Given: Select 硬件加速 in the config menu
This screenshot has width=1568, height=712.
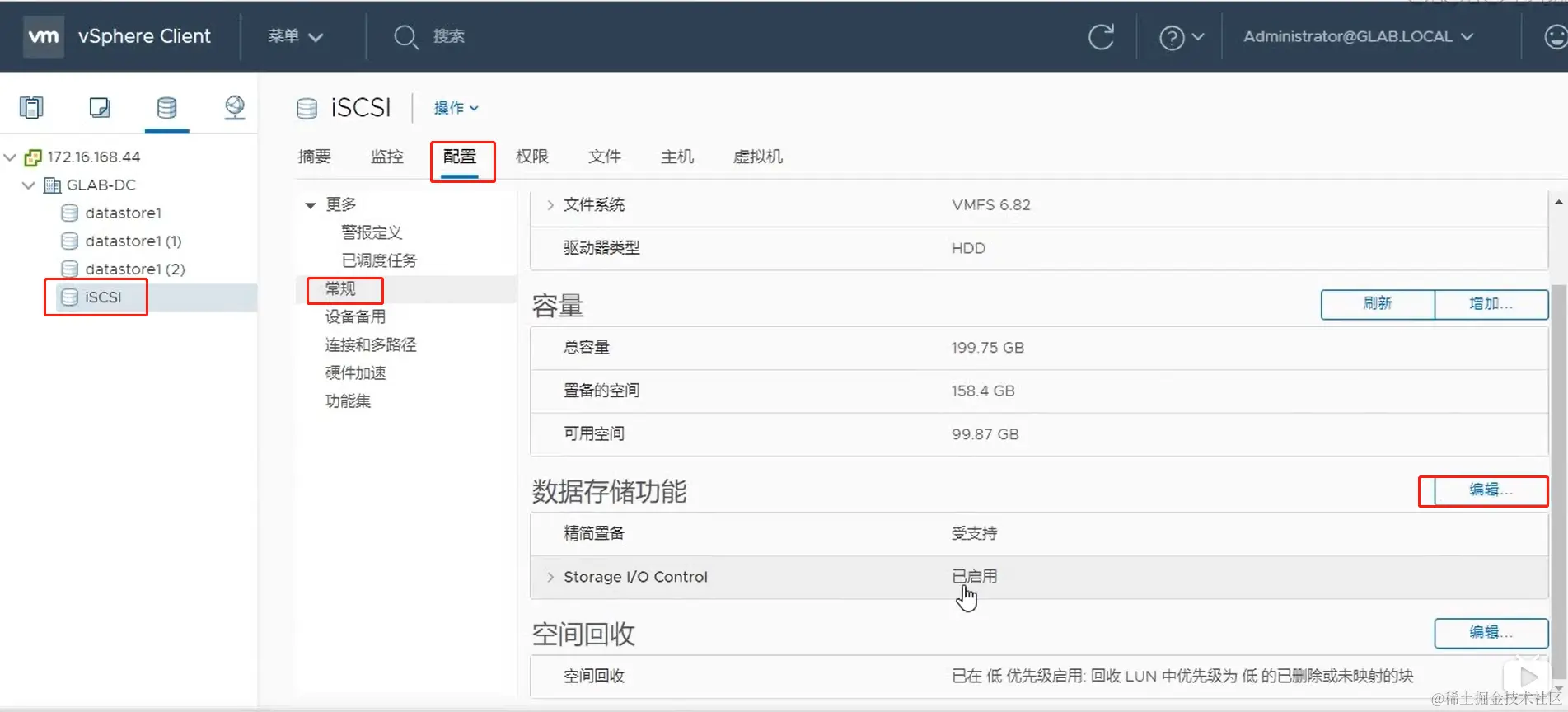Looking at the screenshot, I should 355,372.
